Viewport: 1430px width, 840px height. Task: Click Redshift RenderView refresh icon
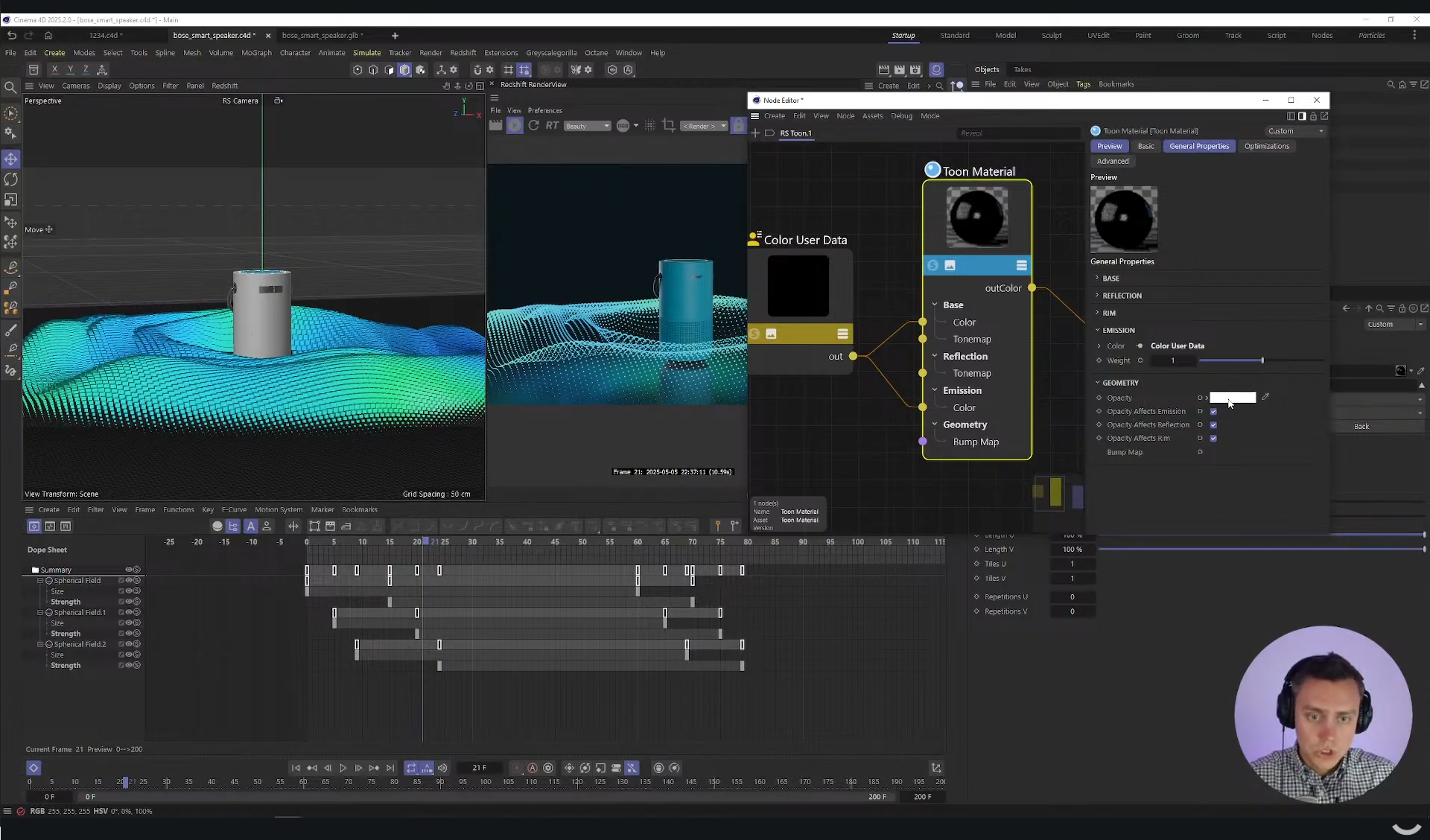tap(533, 125)
